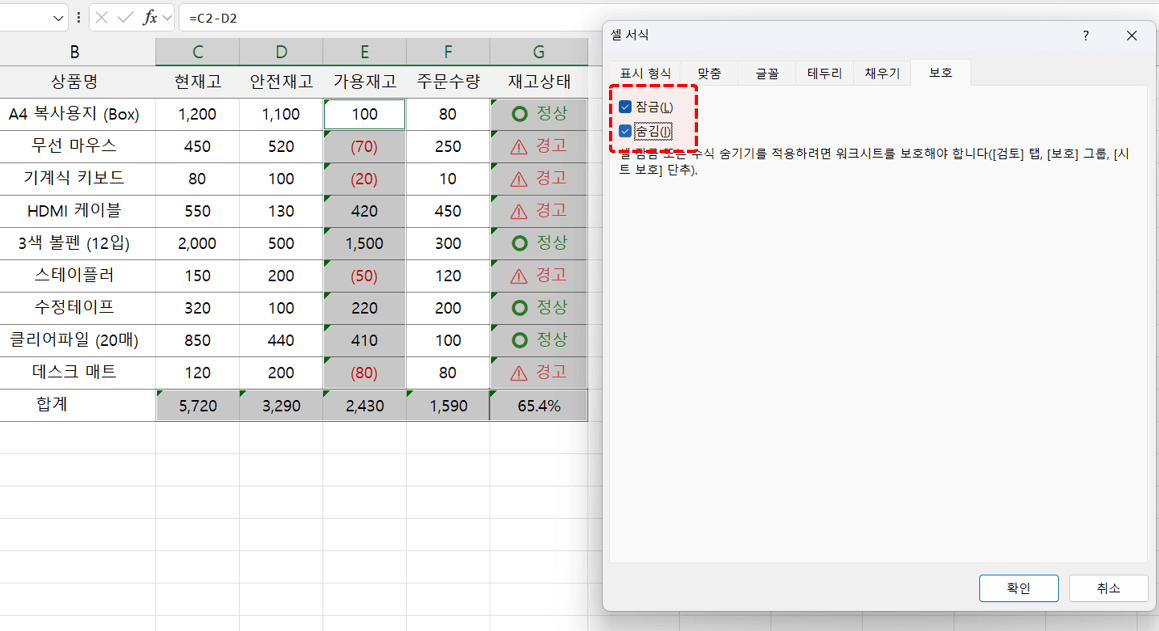Toggle the 숨김 checkbox
Viewport: 1159px width, 631px height.
[x=625, y=131]
